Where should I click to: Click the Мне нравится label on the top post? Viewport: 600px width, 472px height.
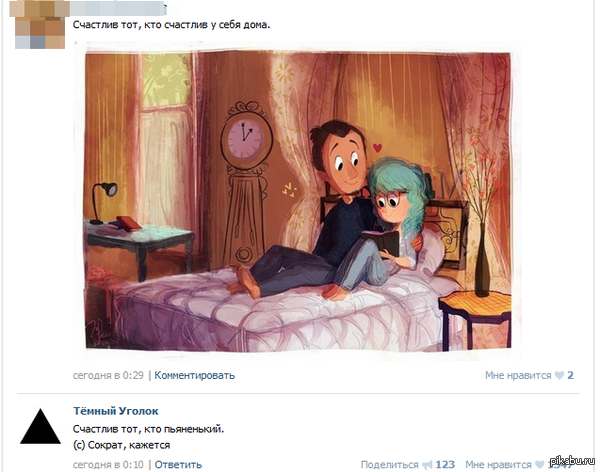click(x=518, y=375)
